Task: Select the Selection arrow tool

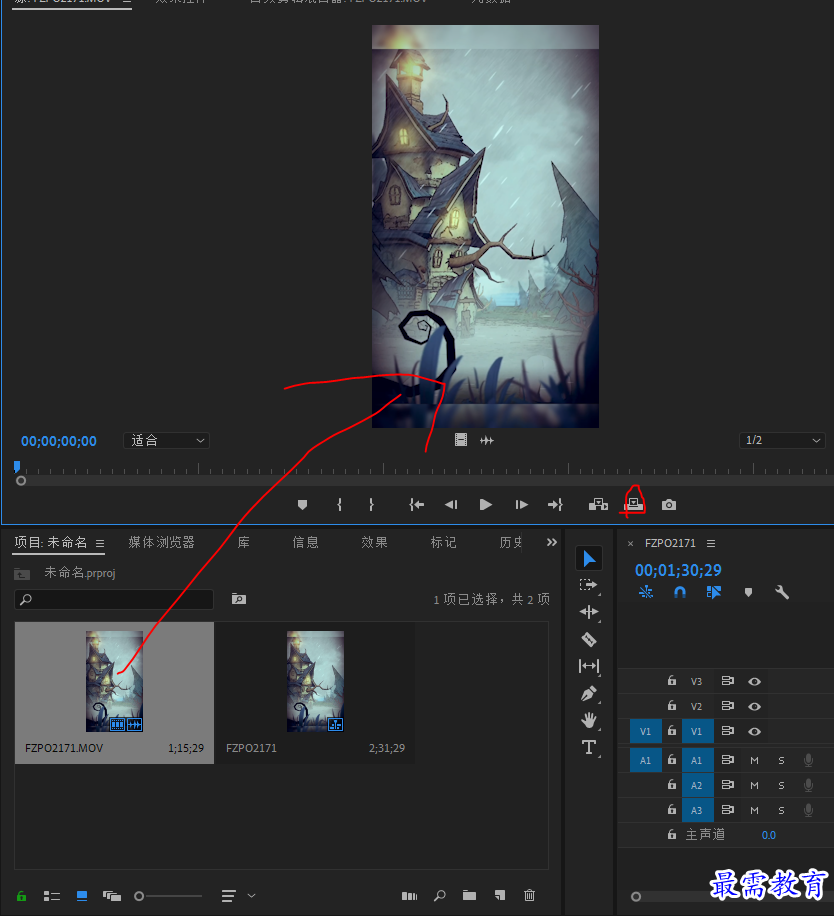Action: point(589,558)
